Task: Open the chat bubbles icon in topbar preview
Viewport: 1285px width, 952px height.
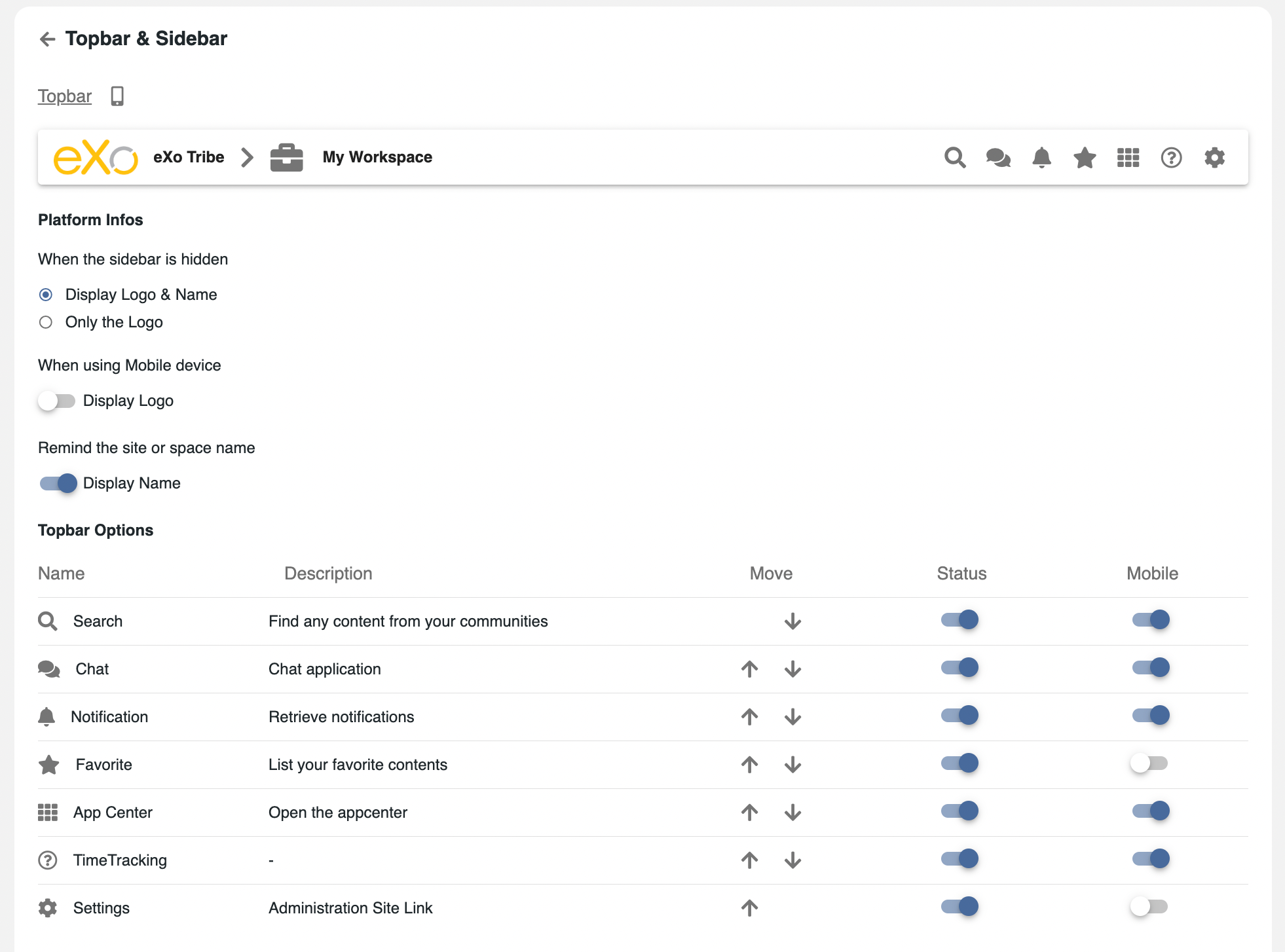Action: point(998,158)
